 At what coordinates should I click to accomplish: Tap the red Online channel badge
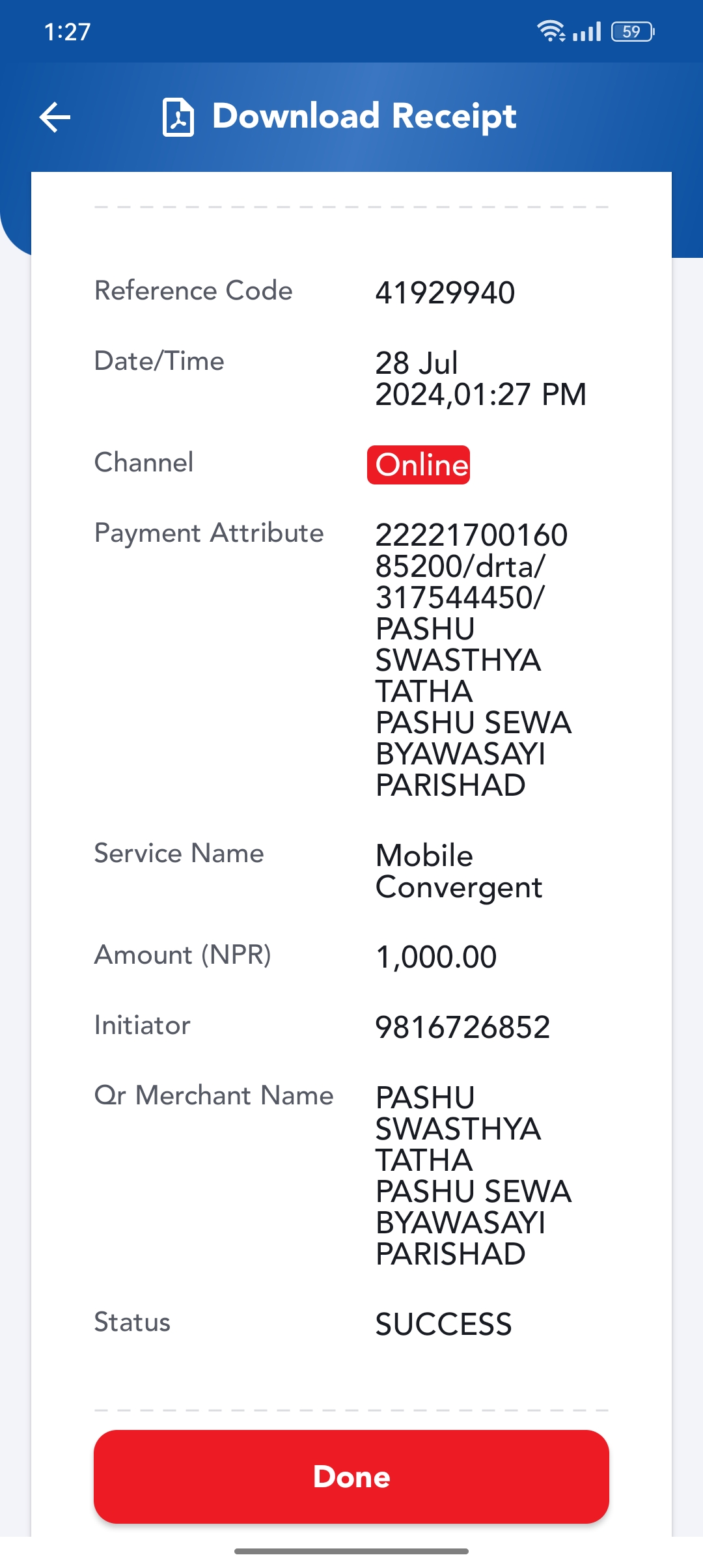coord(419,465)
